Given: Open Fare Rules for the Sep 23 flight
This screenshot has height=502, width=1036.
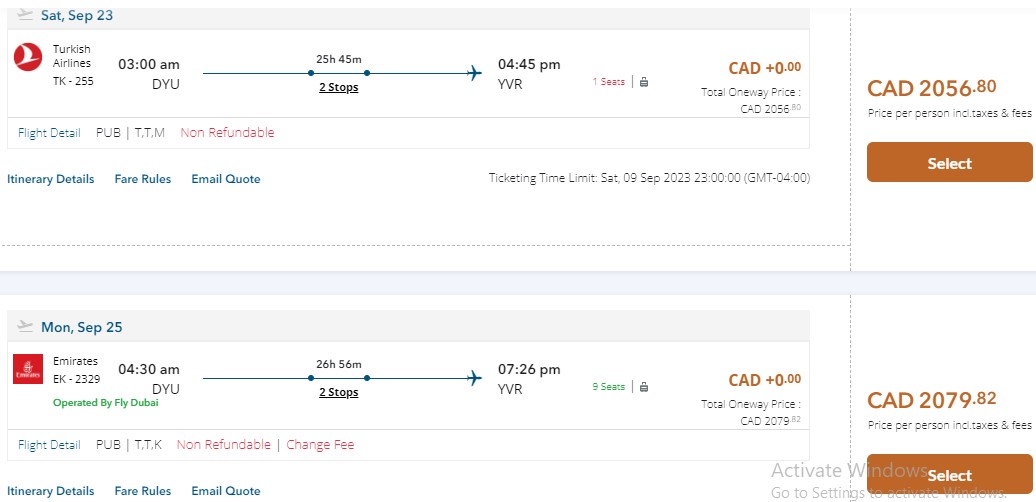Looking at the screenshot, I should (143, 179).
